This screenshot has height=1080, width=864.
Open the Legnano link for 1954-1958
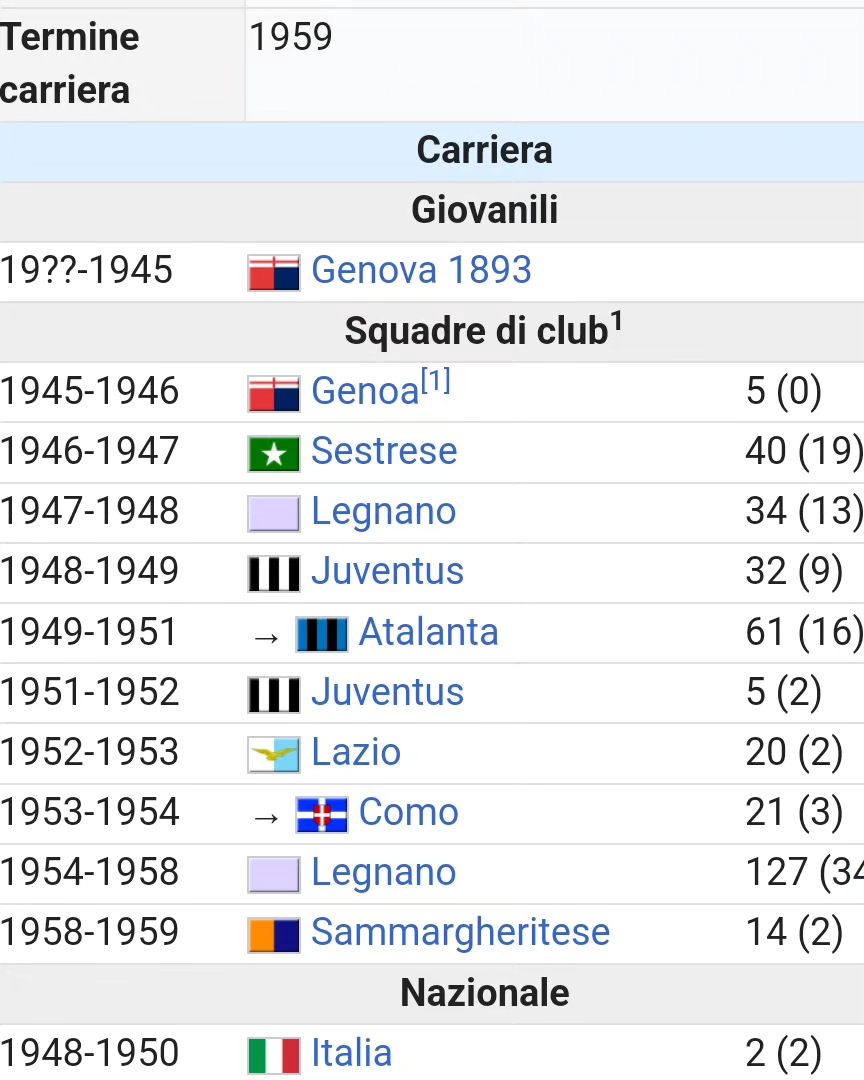click(x=384, y=873)
